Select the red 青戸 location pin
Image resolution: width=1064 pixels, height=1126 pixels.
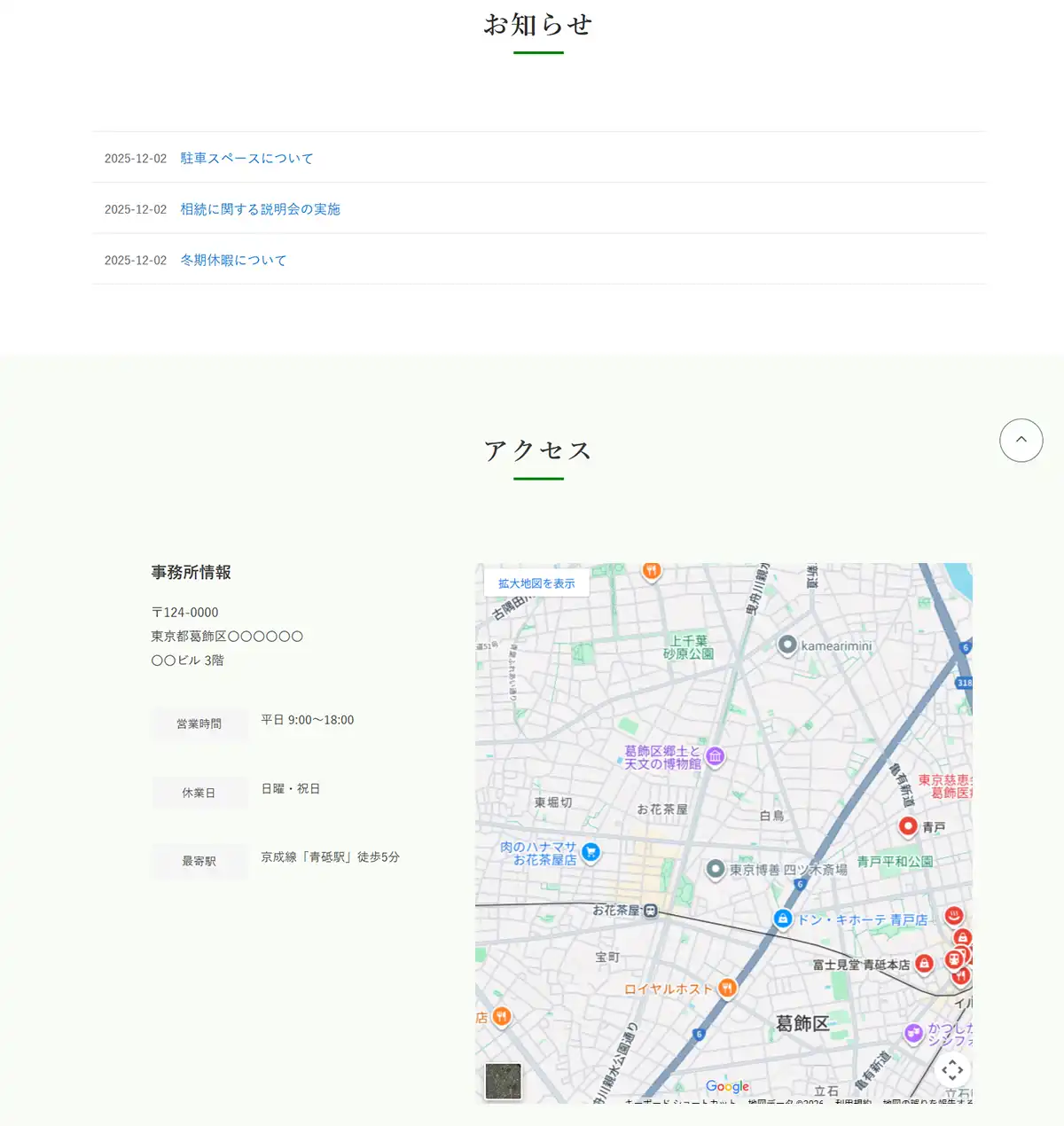[x=907, y=826]
